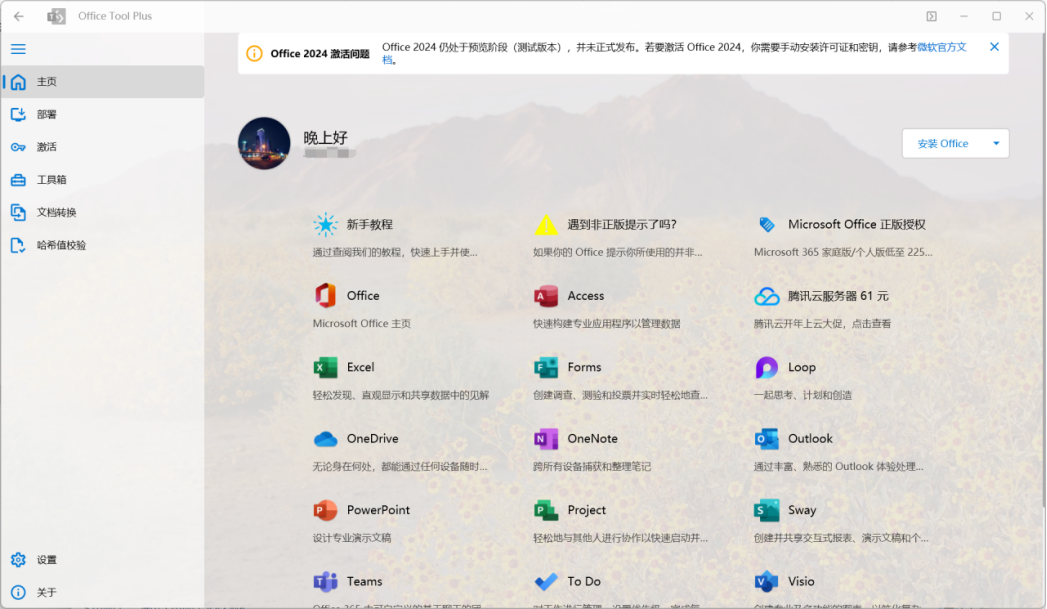1047x609 pixels.
Task: Click the Microsoft Office 主页 description
Action: pos(362,324)
